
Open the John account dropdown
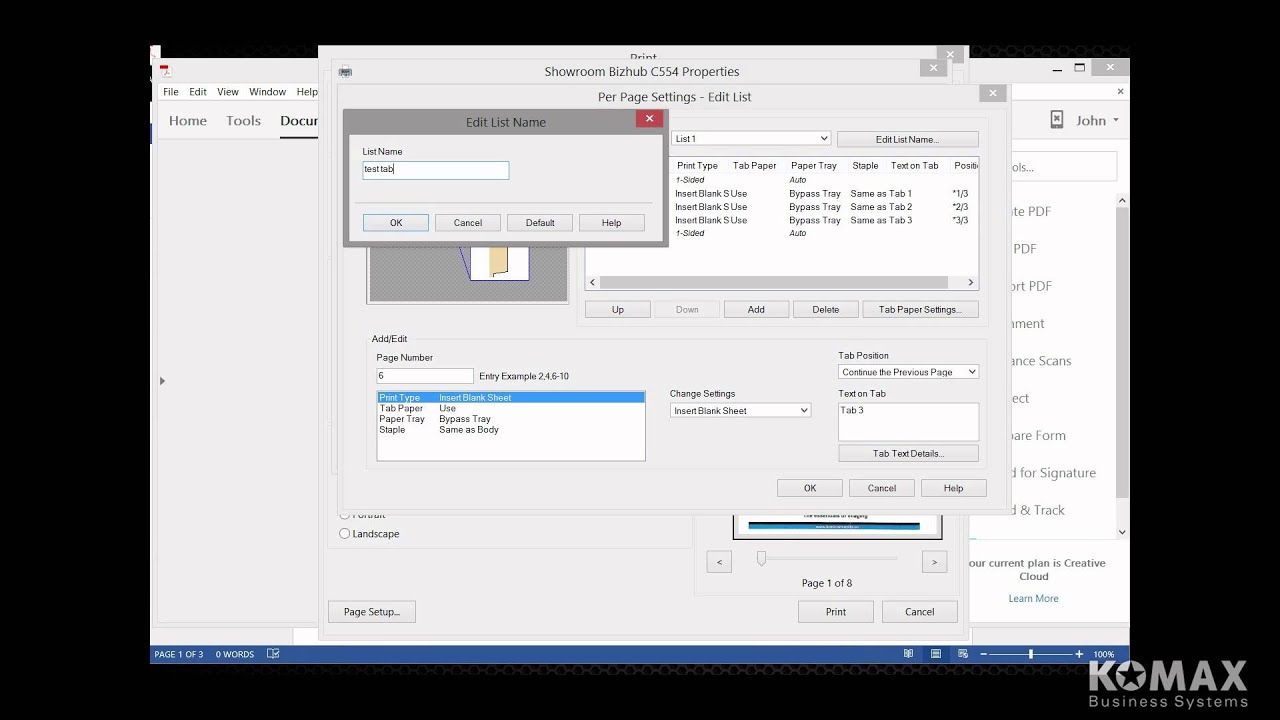[x=1097, y=121]
